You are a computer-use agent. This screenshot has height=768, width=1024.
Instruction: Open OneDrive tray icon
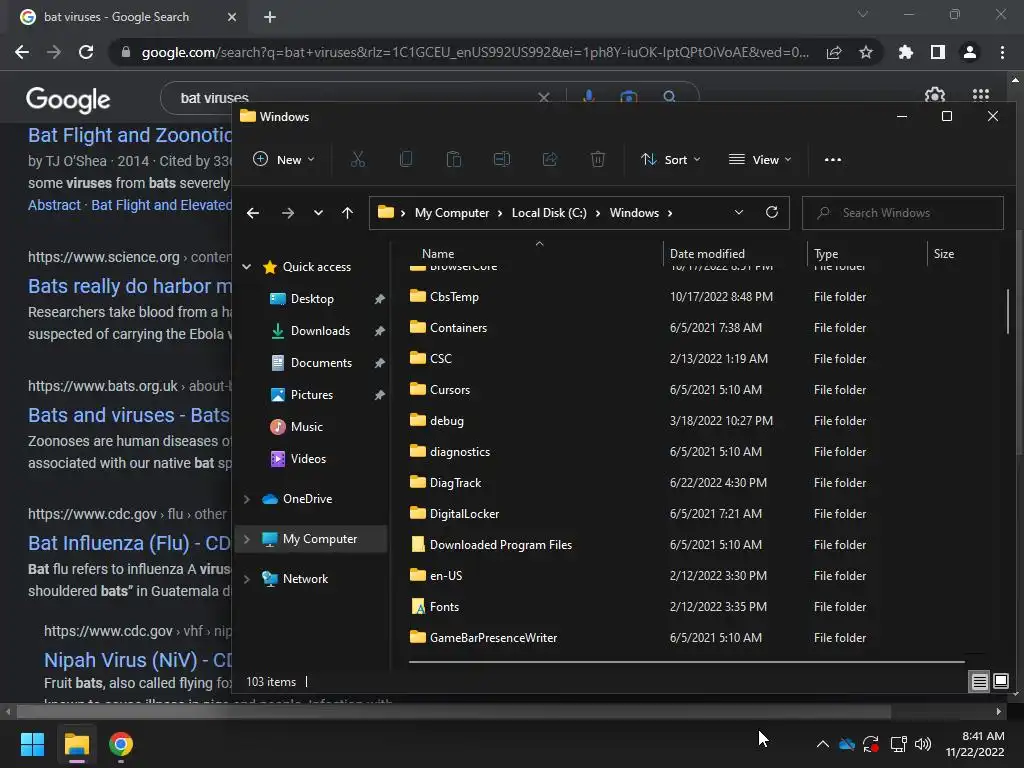[847, 744]
